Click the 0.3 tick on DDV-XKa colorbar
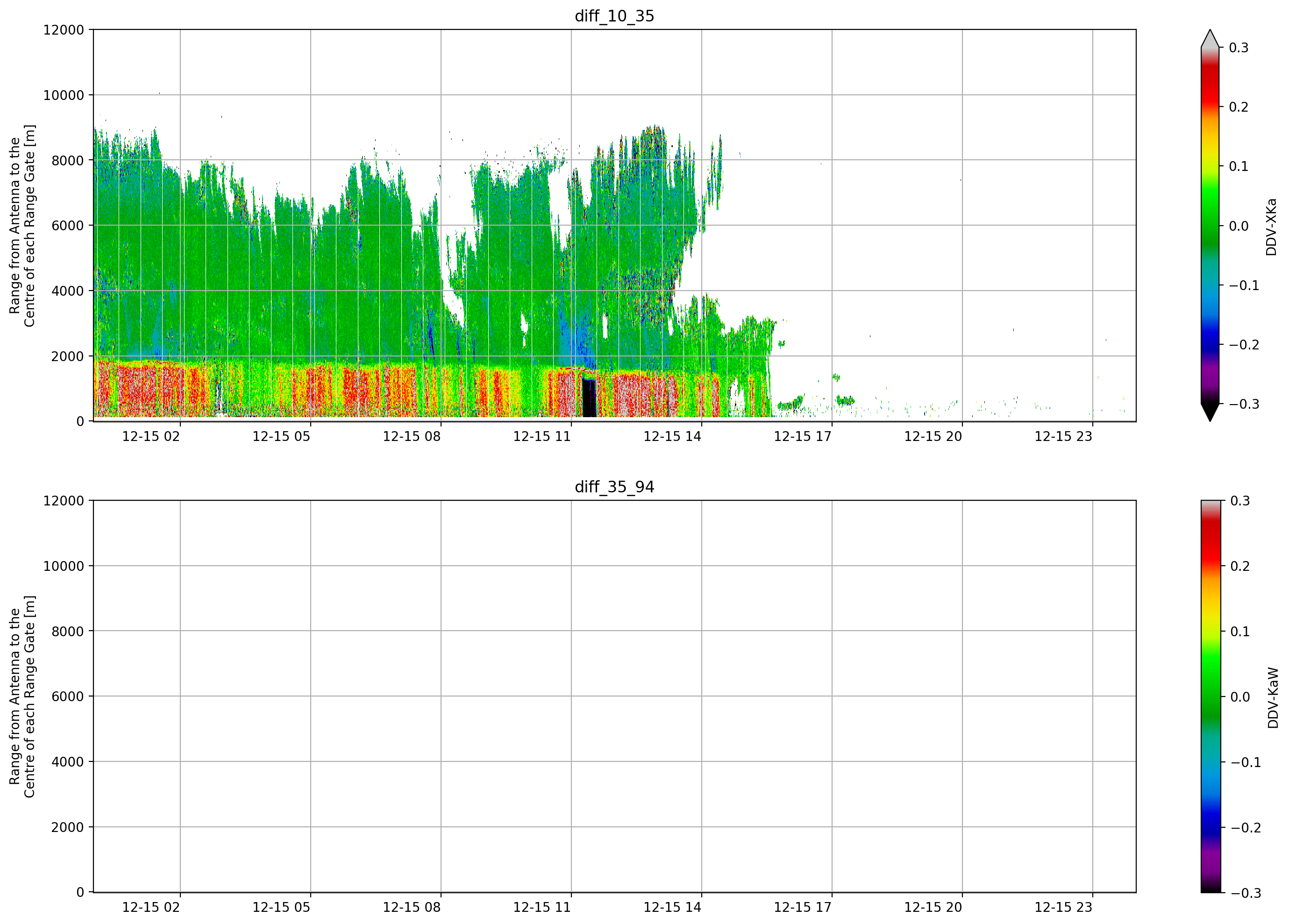 coord(1239,48)
